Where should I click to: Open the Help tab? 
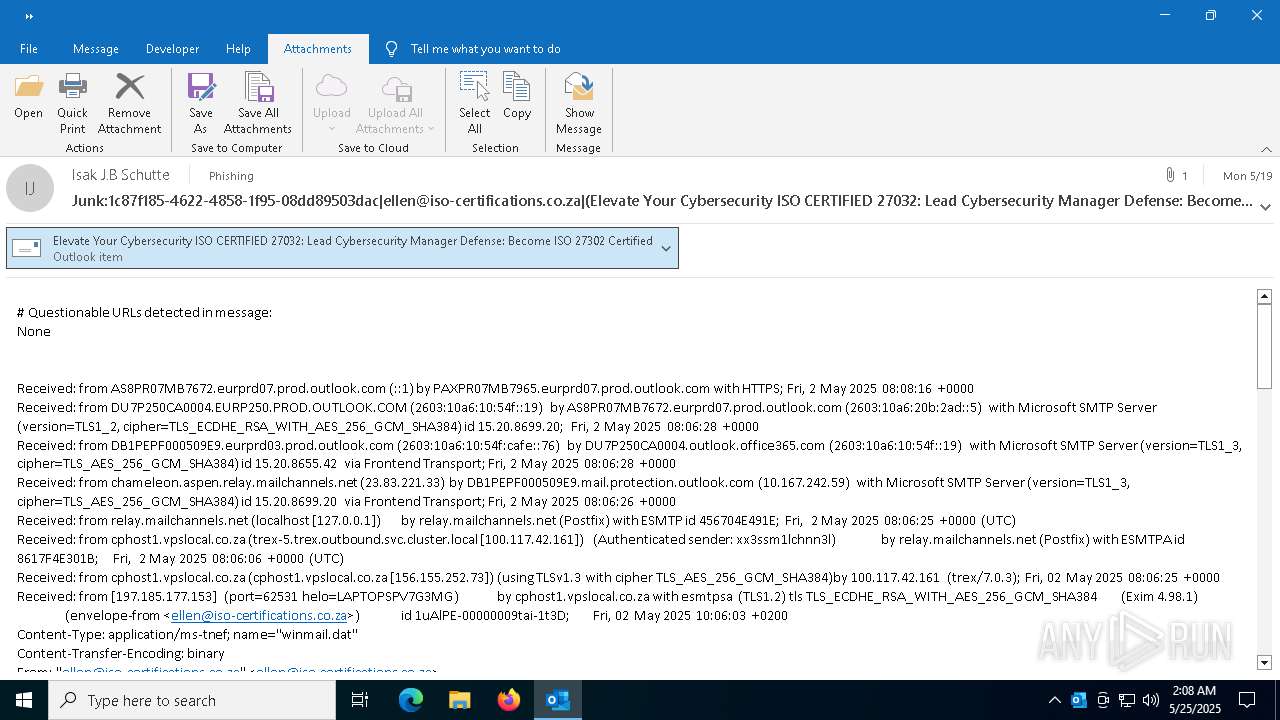coord(238,49)
